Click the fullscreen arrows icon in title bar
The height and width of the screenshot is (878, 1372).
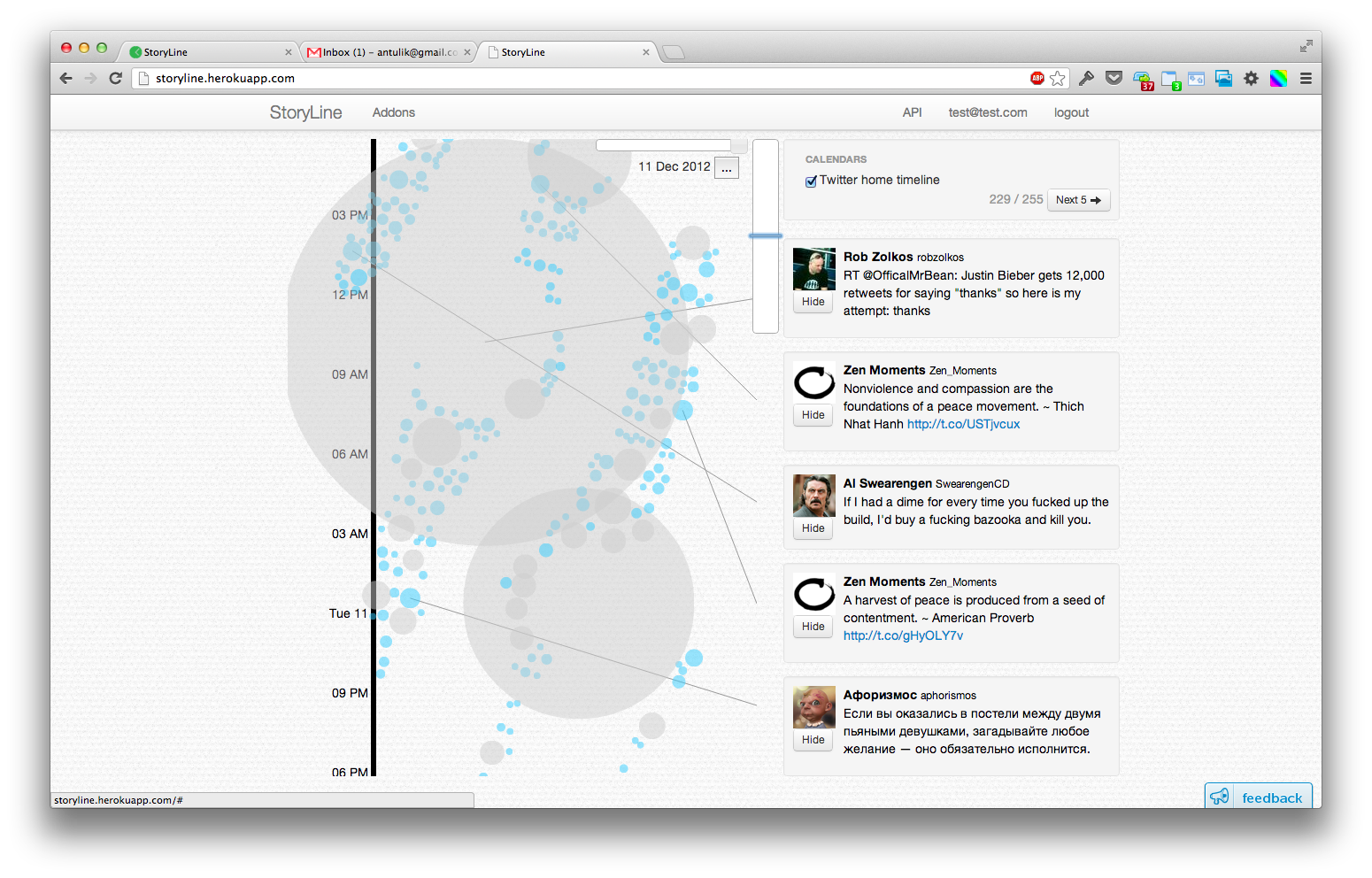(1306, 46)
